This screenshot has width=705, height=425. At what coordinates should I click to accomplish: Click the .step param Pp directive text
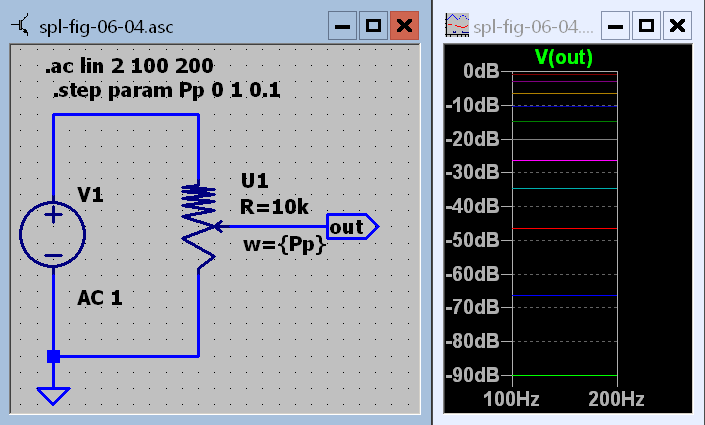coord(167,92)
